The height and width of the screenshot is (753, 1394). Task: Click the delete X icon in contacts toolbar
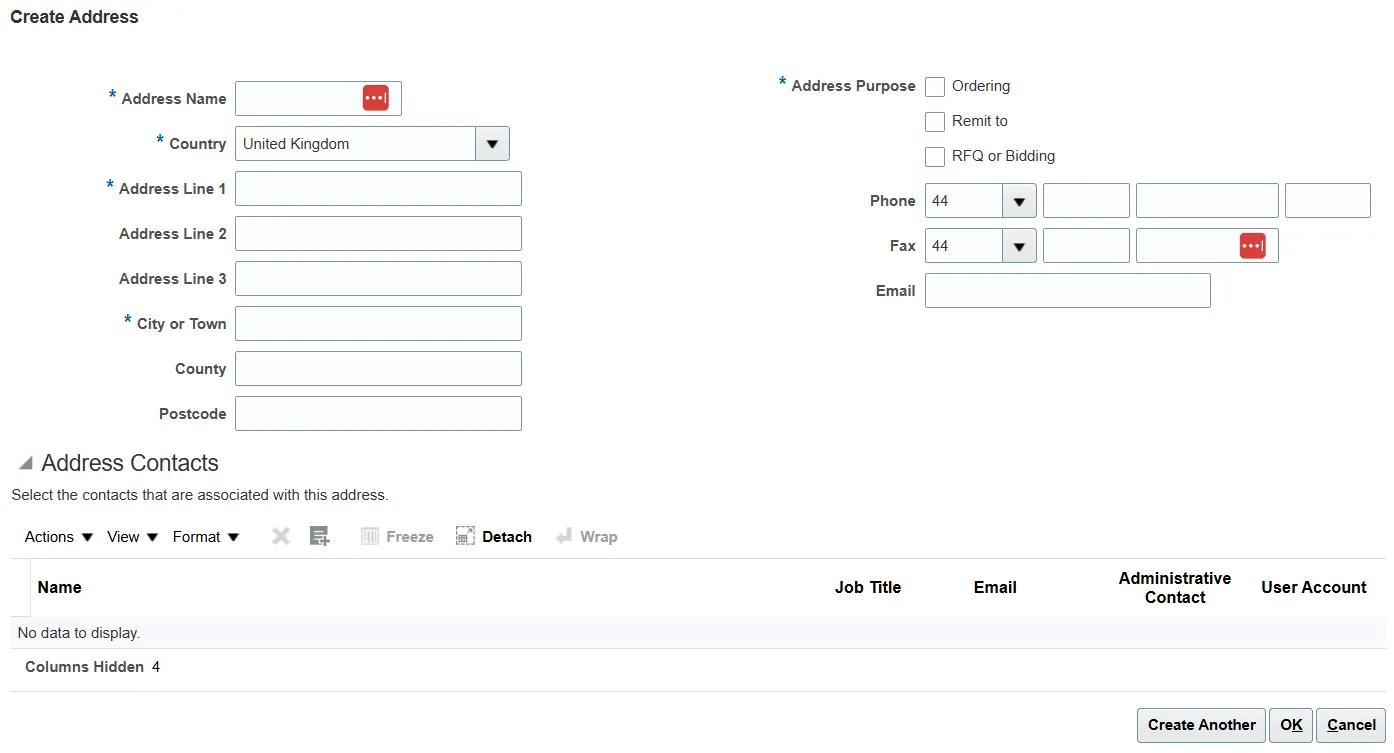[x=281, y=537]
